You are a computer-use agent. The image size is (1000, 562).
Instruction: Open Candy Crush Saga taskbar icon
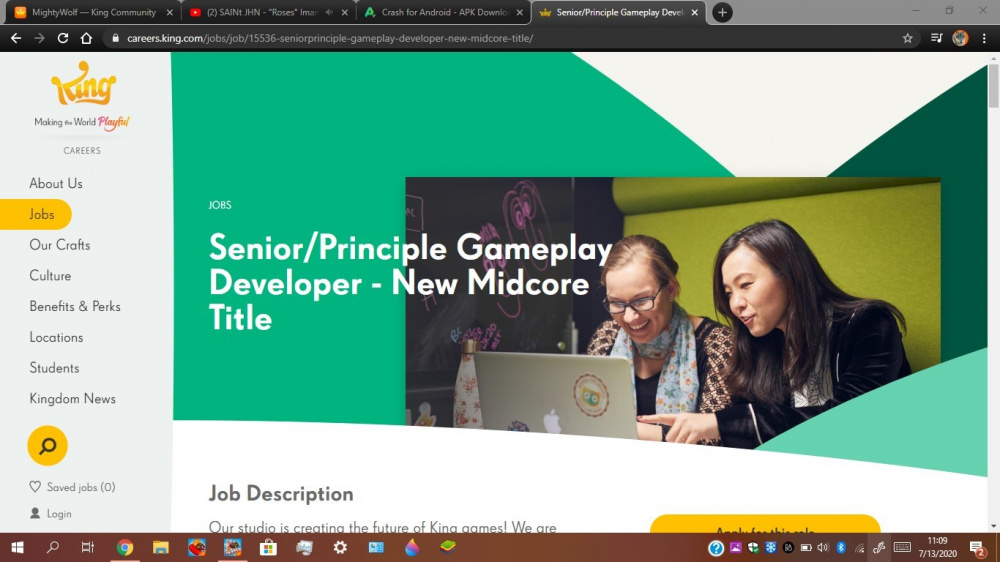pyautogui.click(x=197, y=547)
